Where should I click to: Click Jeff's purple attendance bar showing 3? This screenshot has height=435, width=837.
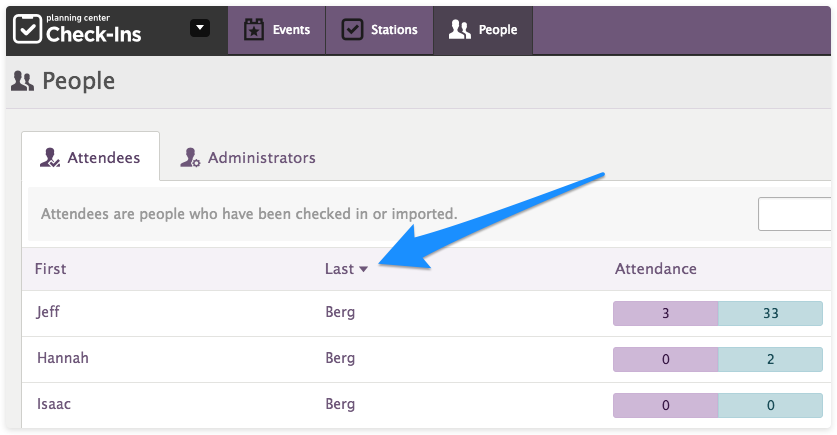pos(665,314)
